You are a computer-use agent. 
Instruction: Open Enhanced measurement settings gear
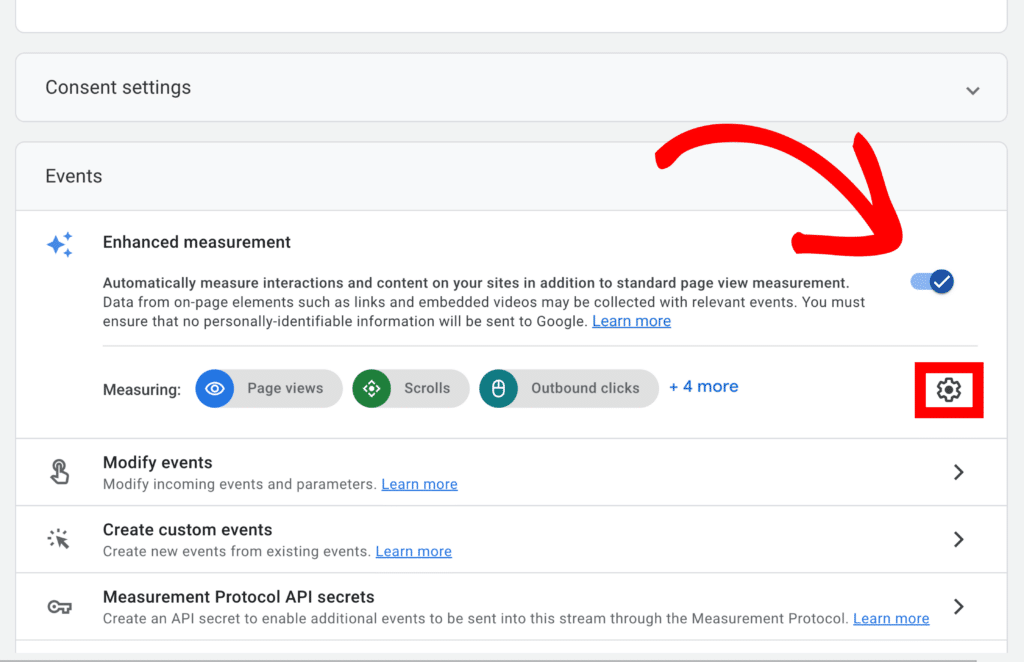pos(948,390)
